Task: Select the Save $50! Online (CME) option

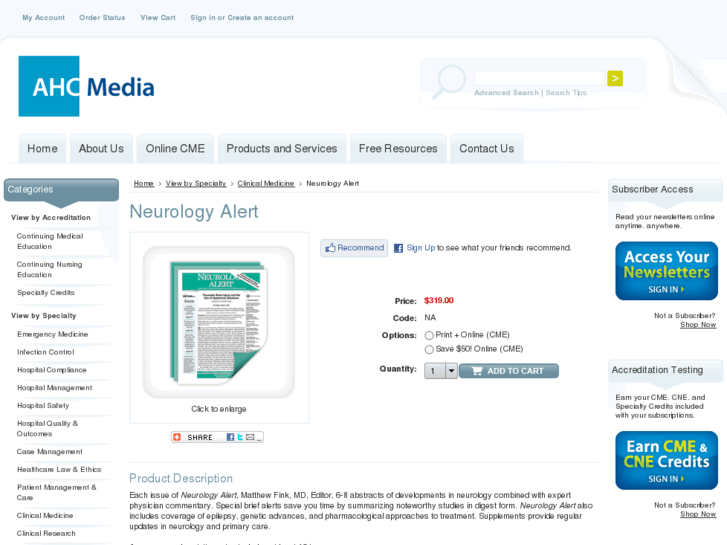Action: [429, 349]
